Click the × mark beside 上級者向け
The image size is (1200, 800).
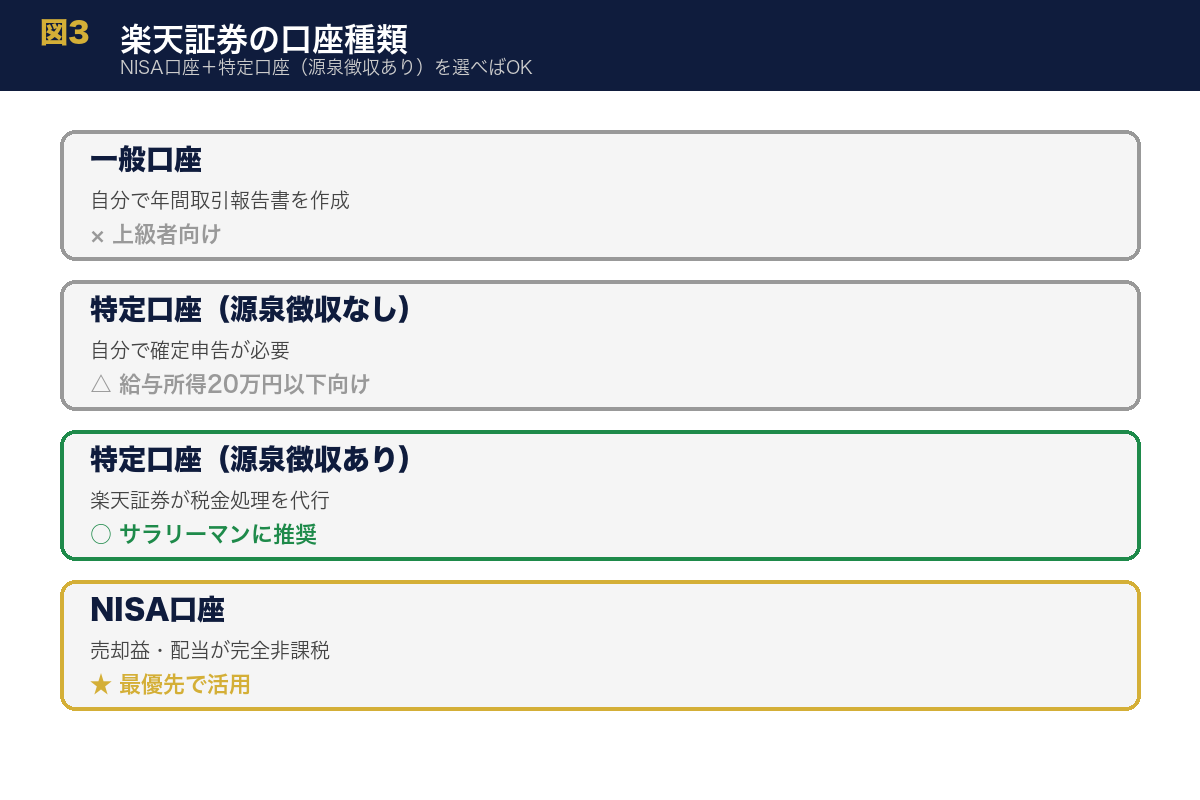coord(97,236)
